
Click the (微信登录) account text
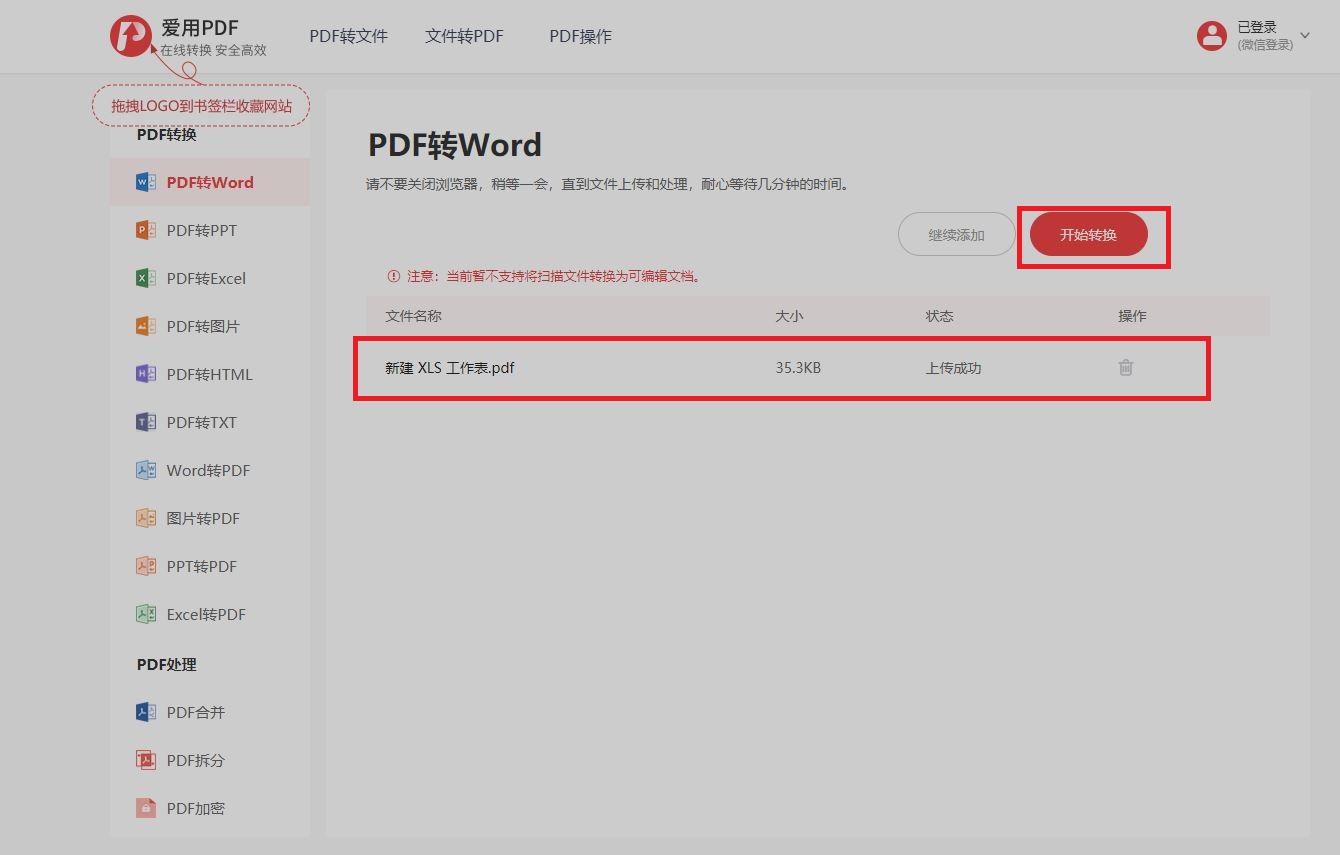point(1265,45)
